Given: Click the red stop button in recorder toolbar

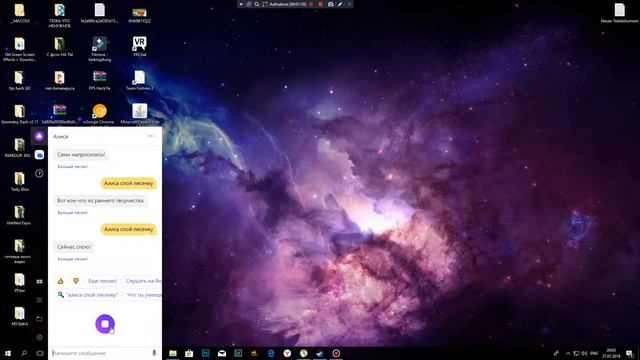Looking at the screenshot, I should [320, 4].
